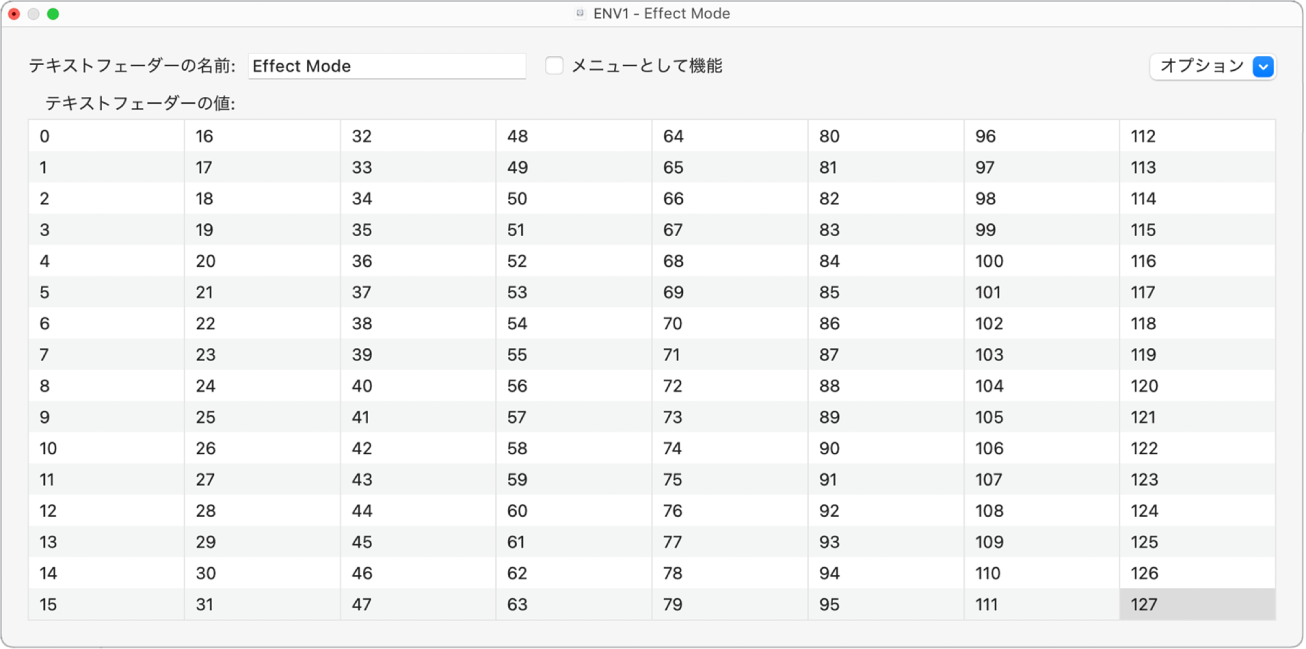This screenshot has height=649, width=1306.
Task: Click the window proxy icon beside the title
Action: (579, 13)
